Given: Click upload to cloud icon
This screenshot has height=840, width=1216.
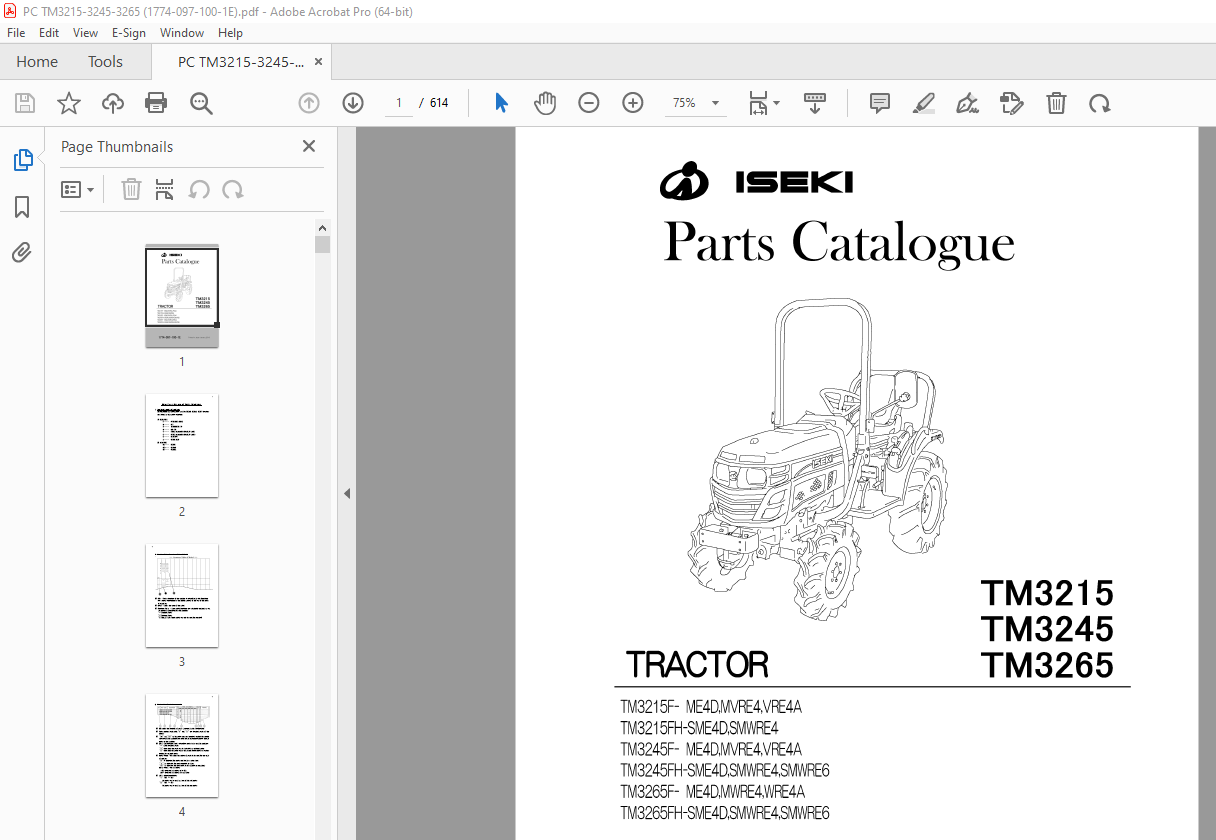Looking at the screenshot, I should tap(113, 103).
